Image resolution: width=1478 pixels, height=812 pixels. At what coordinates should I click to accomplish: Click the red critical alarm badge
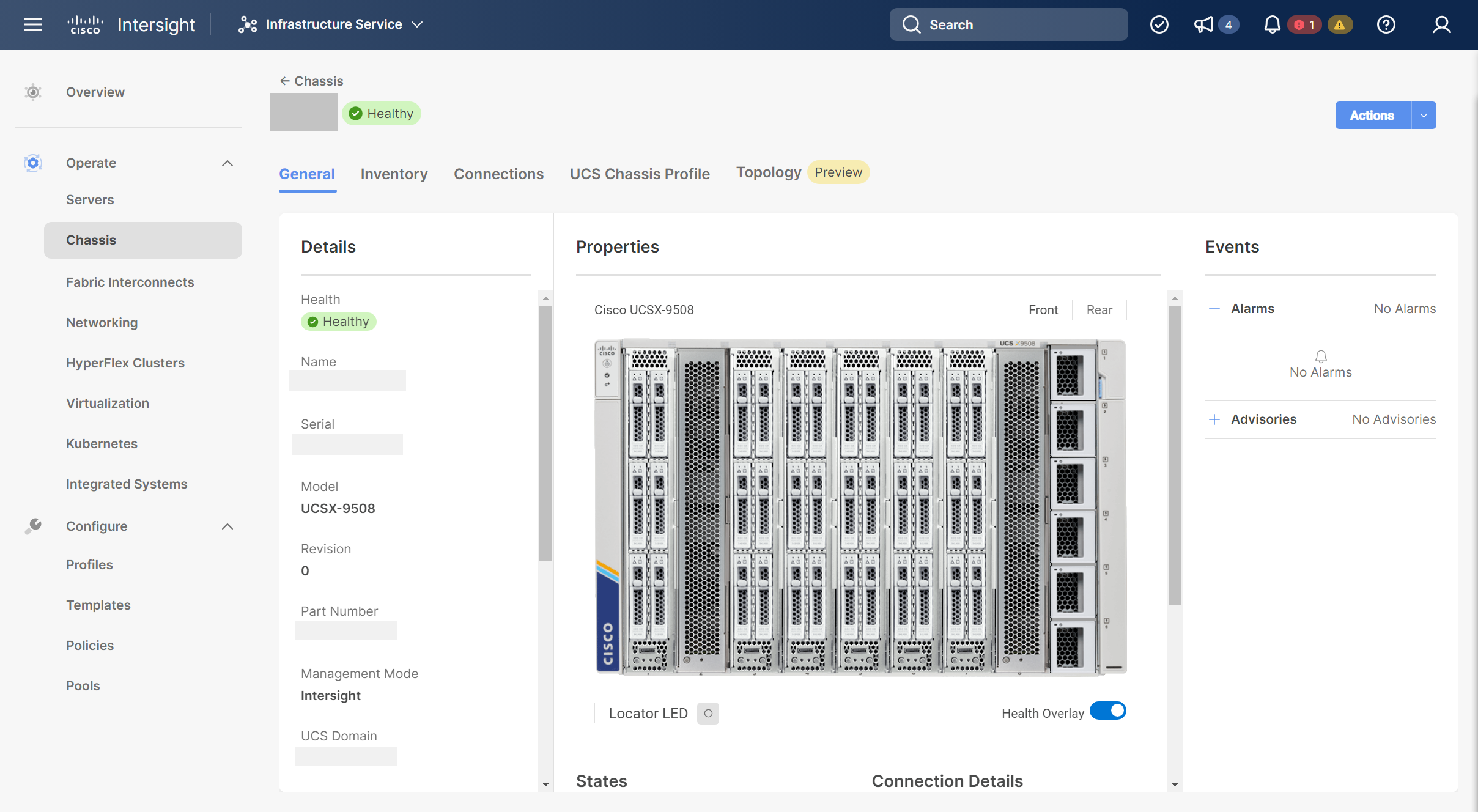point(1304,25)
